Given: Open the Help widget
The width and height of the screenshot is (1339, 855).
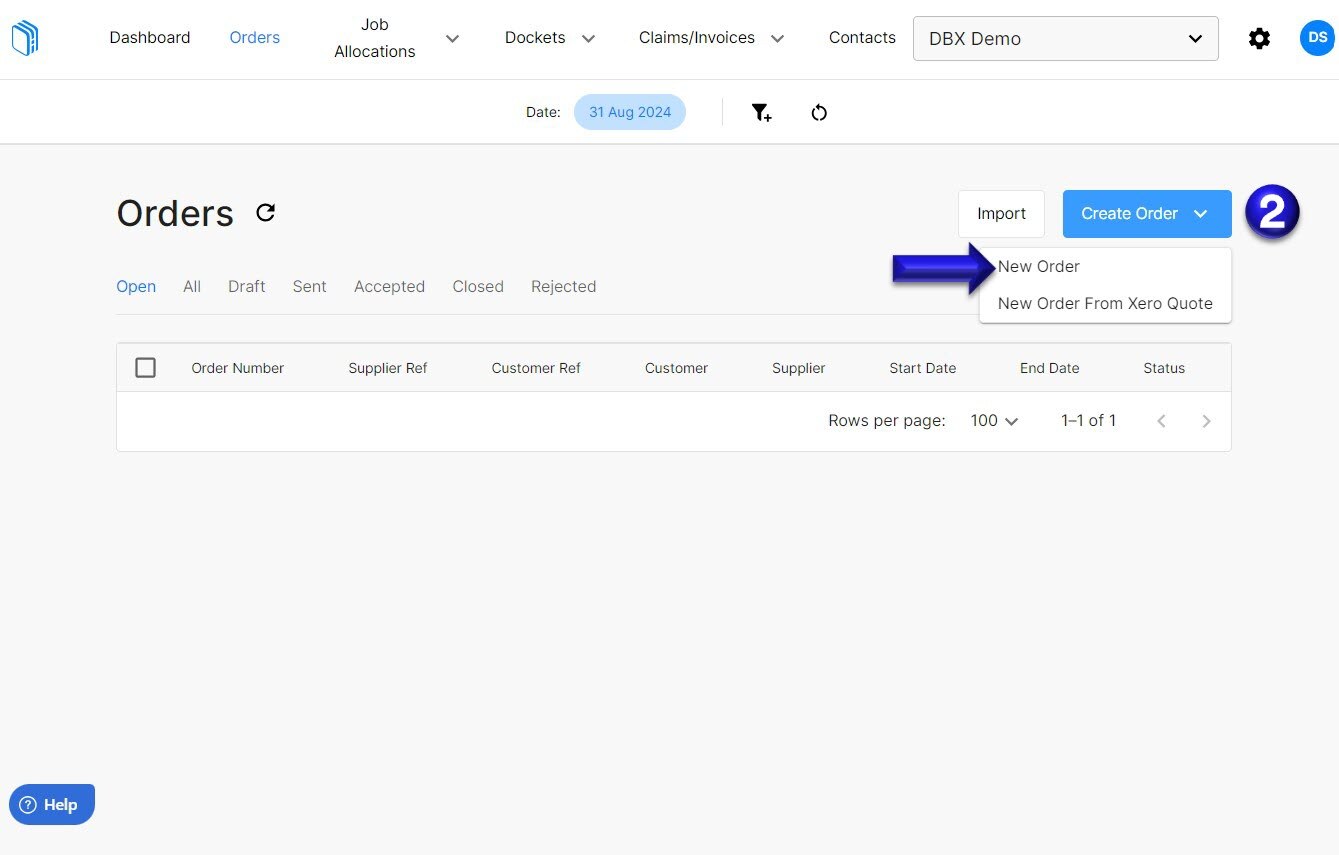Looking at the screenshot, I should click(51, 804).
